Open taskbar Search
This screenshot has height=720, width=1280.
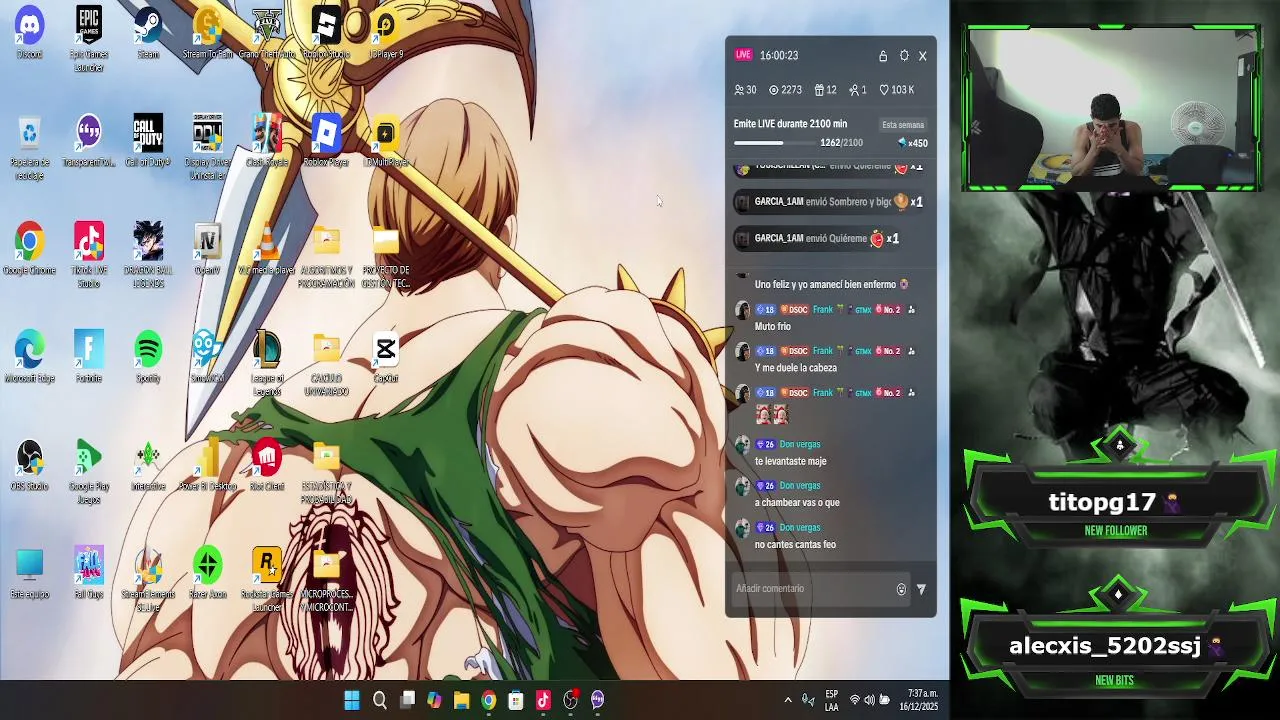[x=380, y=700]
